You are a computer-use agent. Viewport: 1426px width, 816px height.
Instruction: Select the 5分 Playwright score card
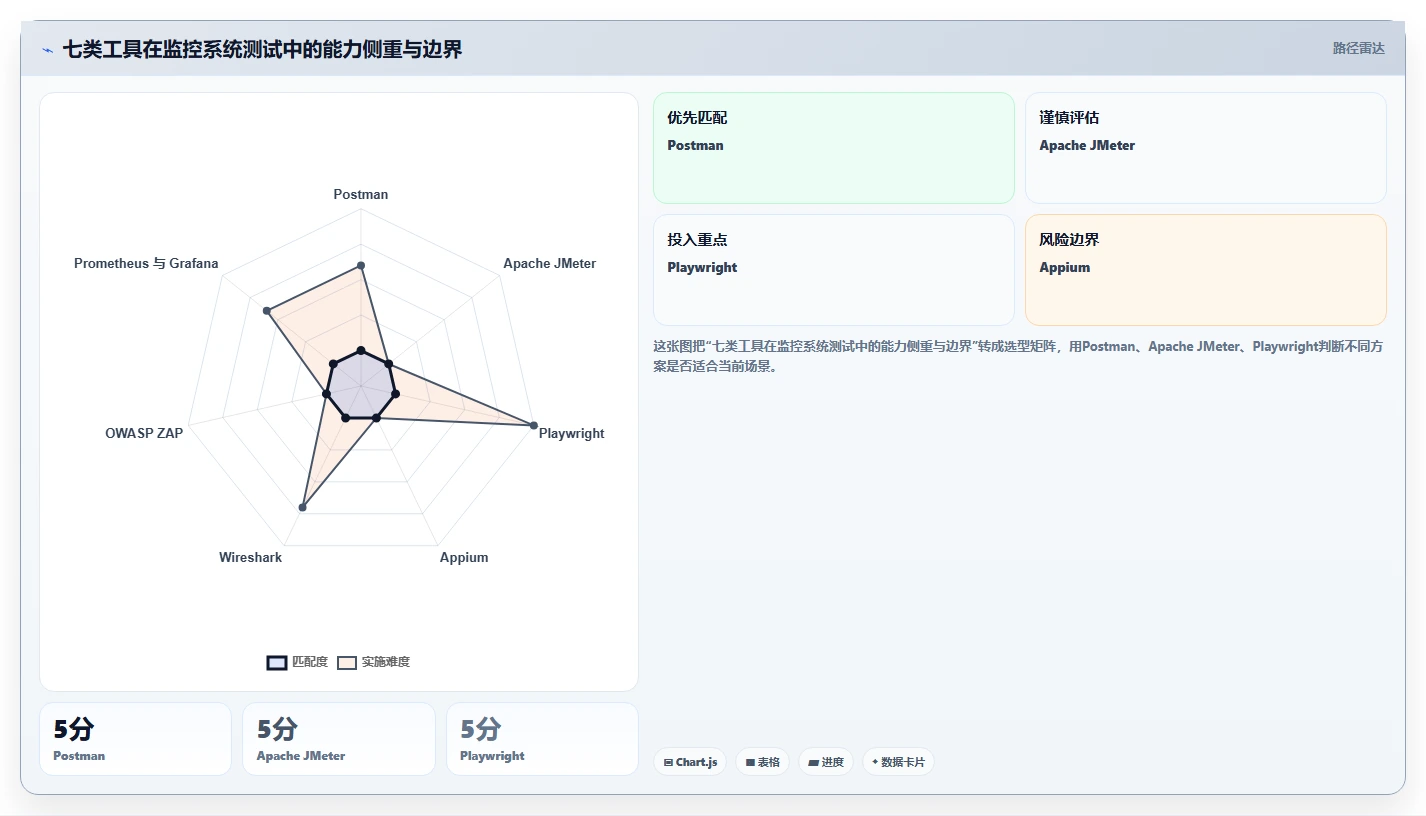[x=542, y=739]
